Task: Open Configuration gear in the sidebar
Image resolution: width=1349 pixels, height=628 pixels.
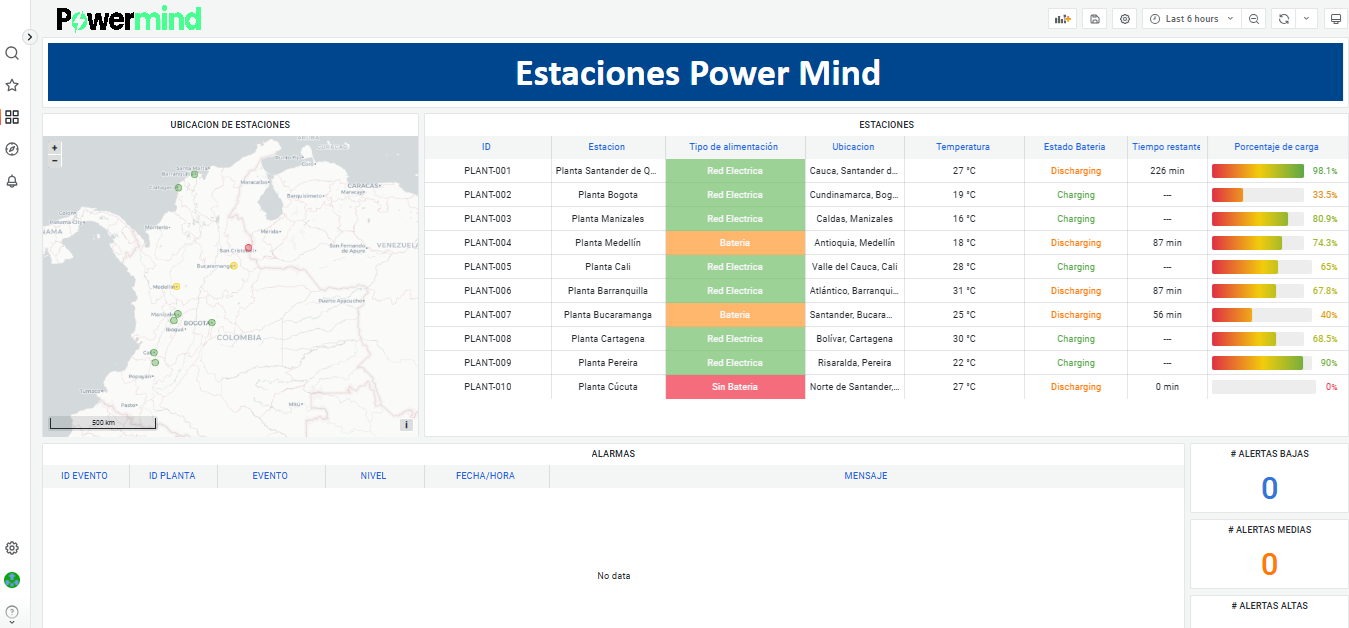Action: [12, 548]
